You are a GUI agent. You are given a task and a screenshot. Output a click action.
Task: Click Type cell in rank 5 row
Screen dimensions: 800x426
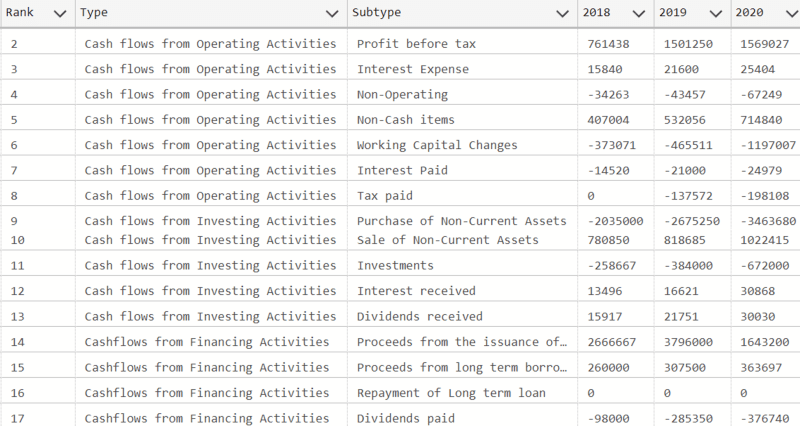point(210,120)
